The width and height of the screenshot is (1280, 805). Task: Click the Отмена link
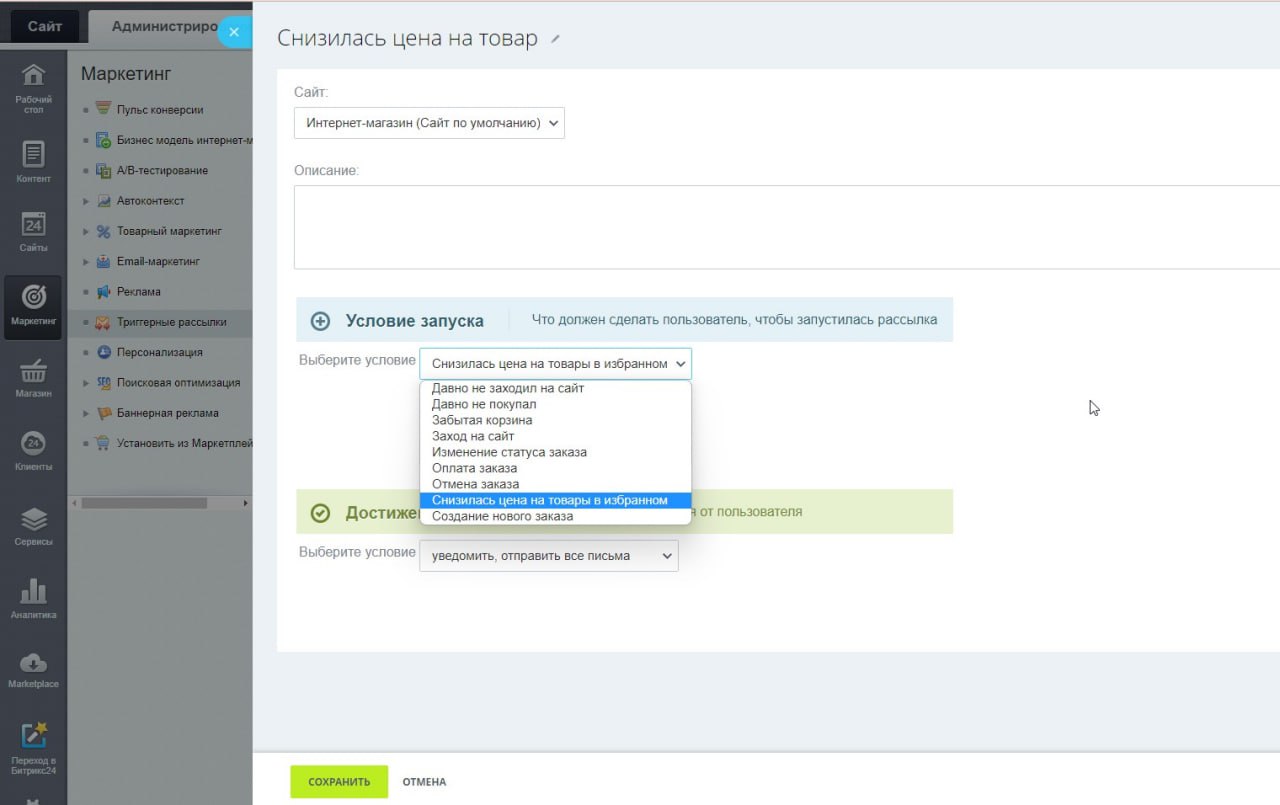point(424,782)
